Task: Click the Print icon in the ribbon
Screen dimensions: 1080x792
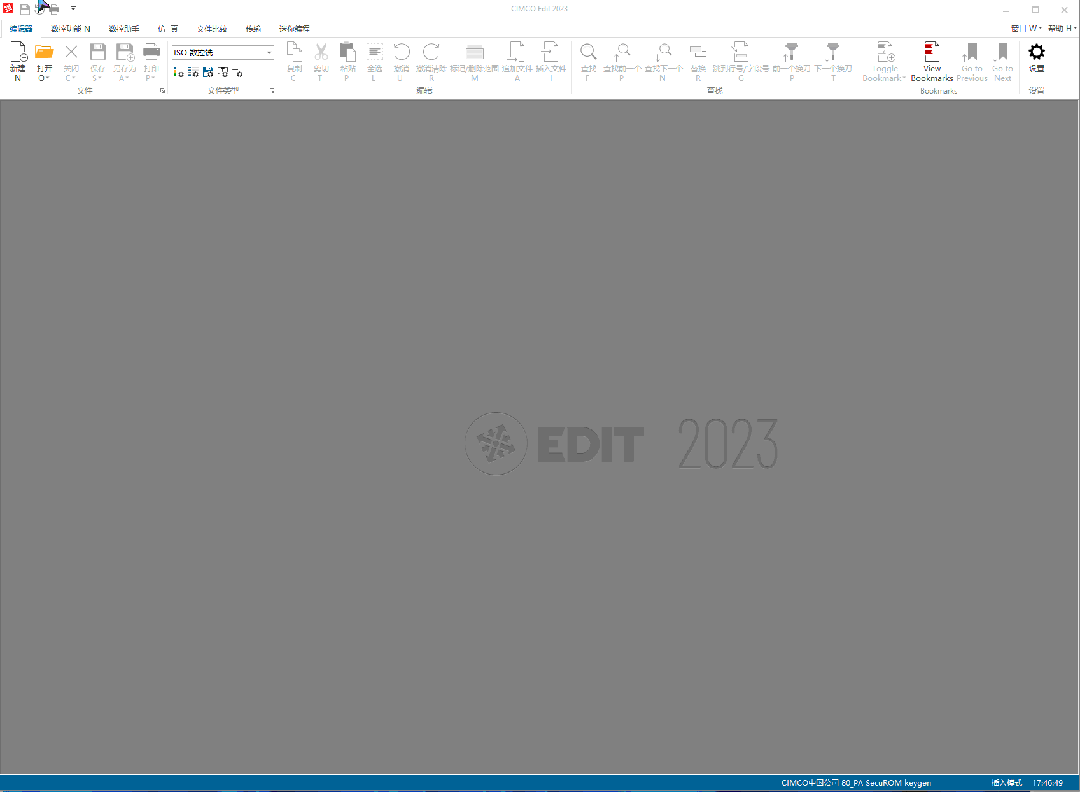Action: click(151, 52)
